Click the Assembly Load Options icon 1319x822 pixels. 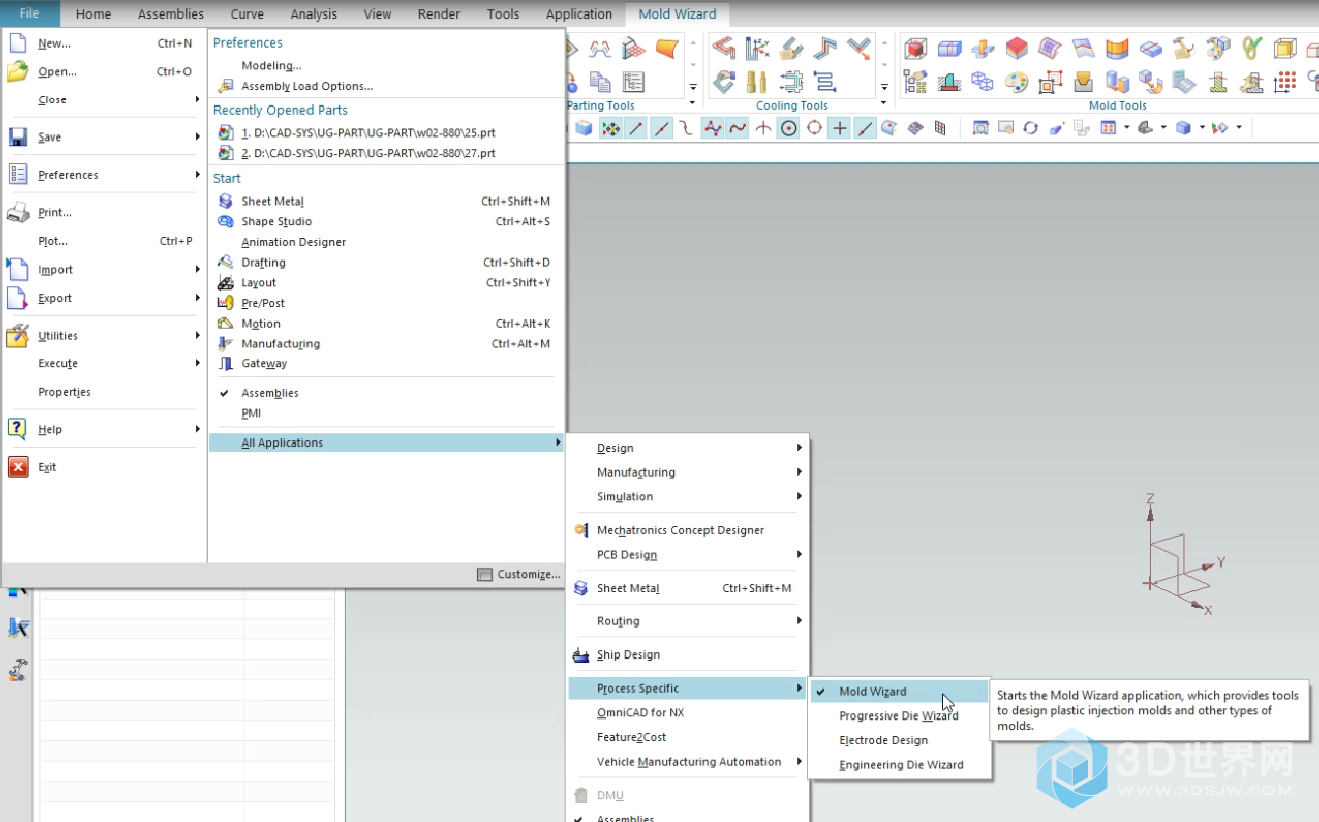click(x=226, y=86)
